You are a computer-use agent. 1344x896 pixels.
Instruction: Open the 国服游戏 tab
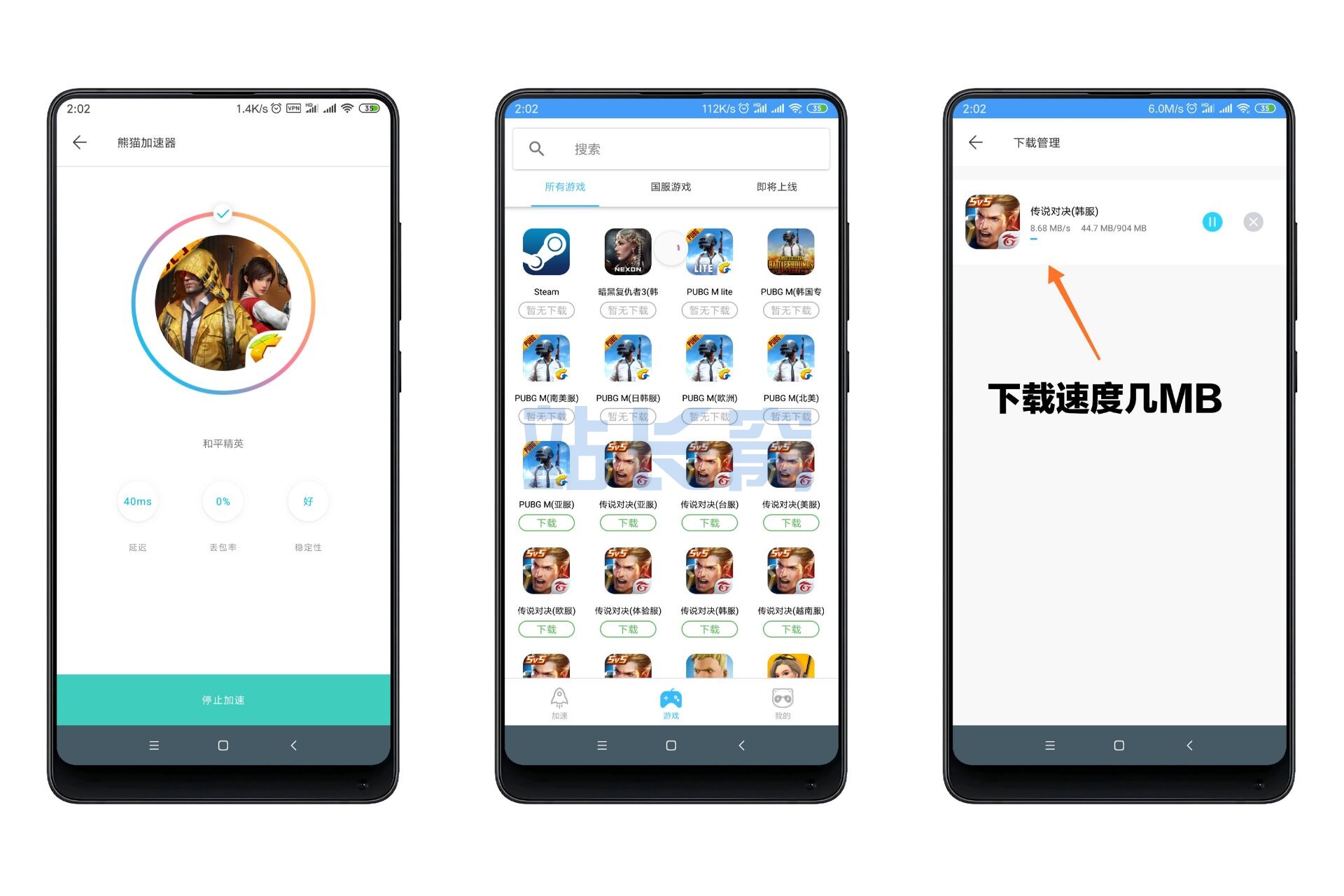click(672, 188)
